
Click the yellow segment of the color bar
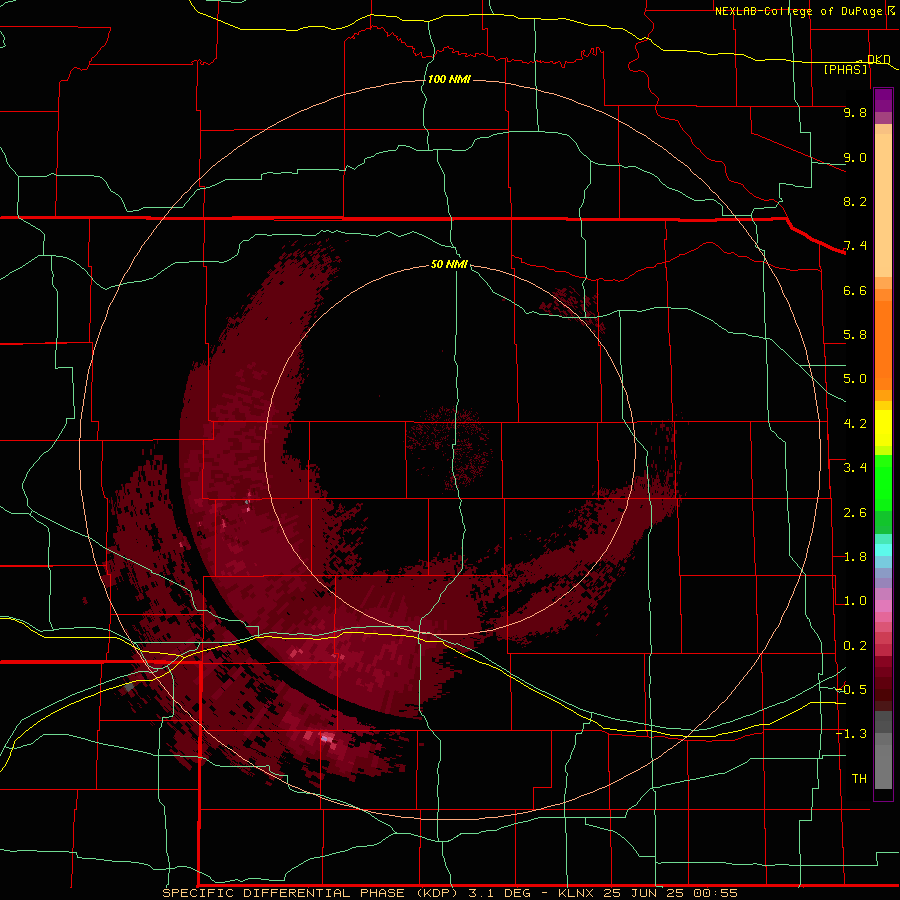883,428
